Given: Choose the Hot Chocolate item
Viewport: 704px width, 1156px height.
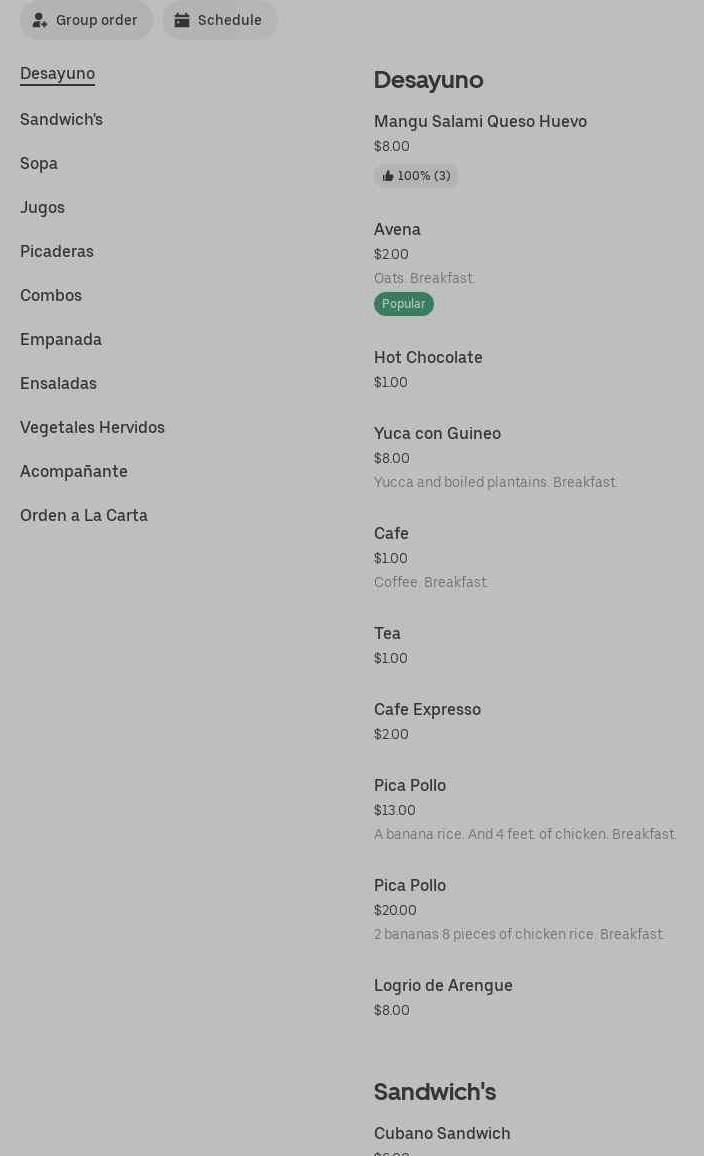Looking at the screenshot, I should [x=428, y=357].
